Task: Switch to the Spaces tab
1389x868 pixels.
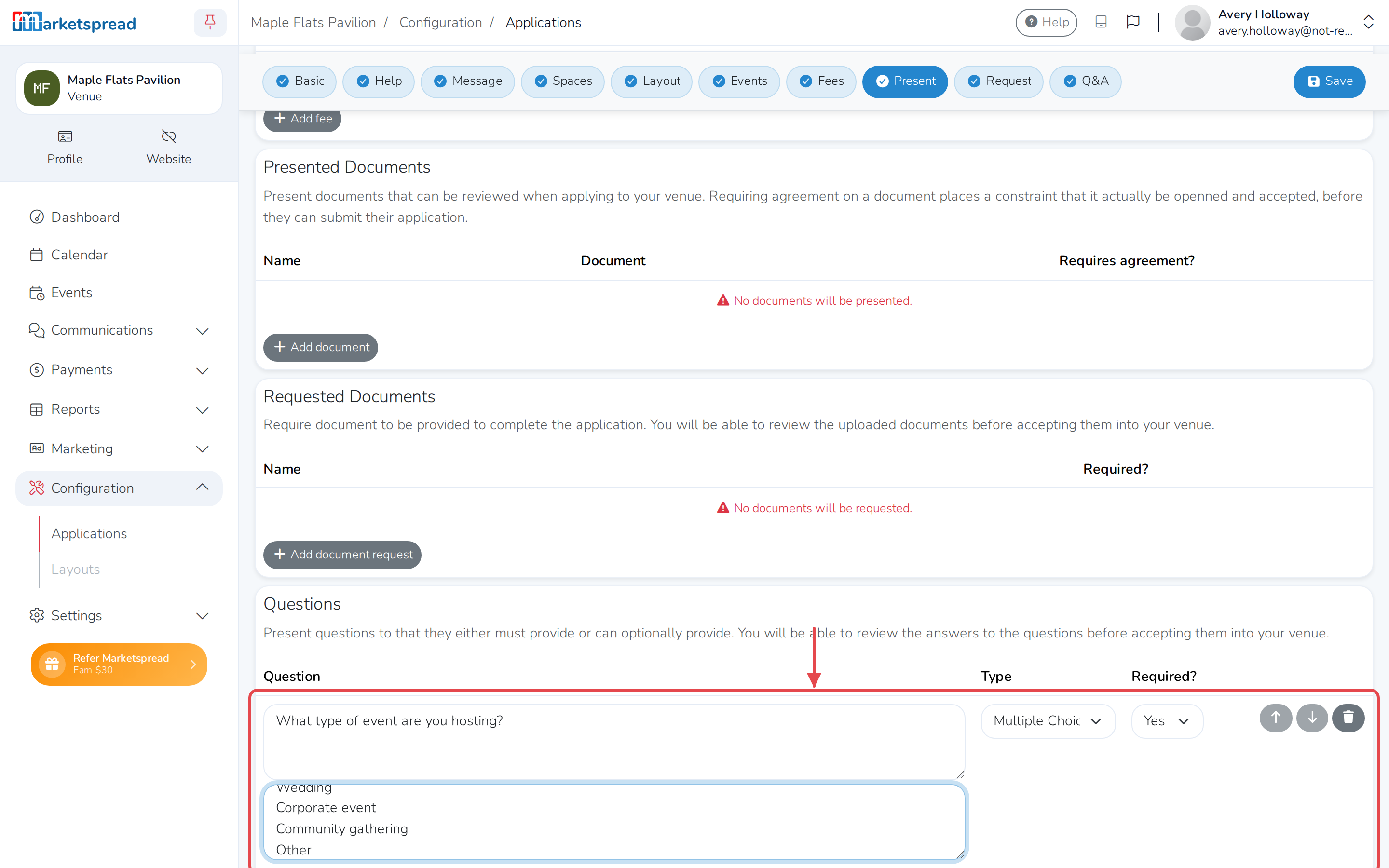Action: (x=562, y=81)
